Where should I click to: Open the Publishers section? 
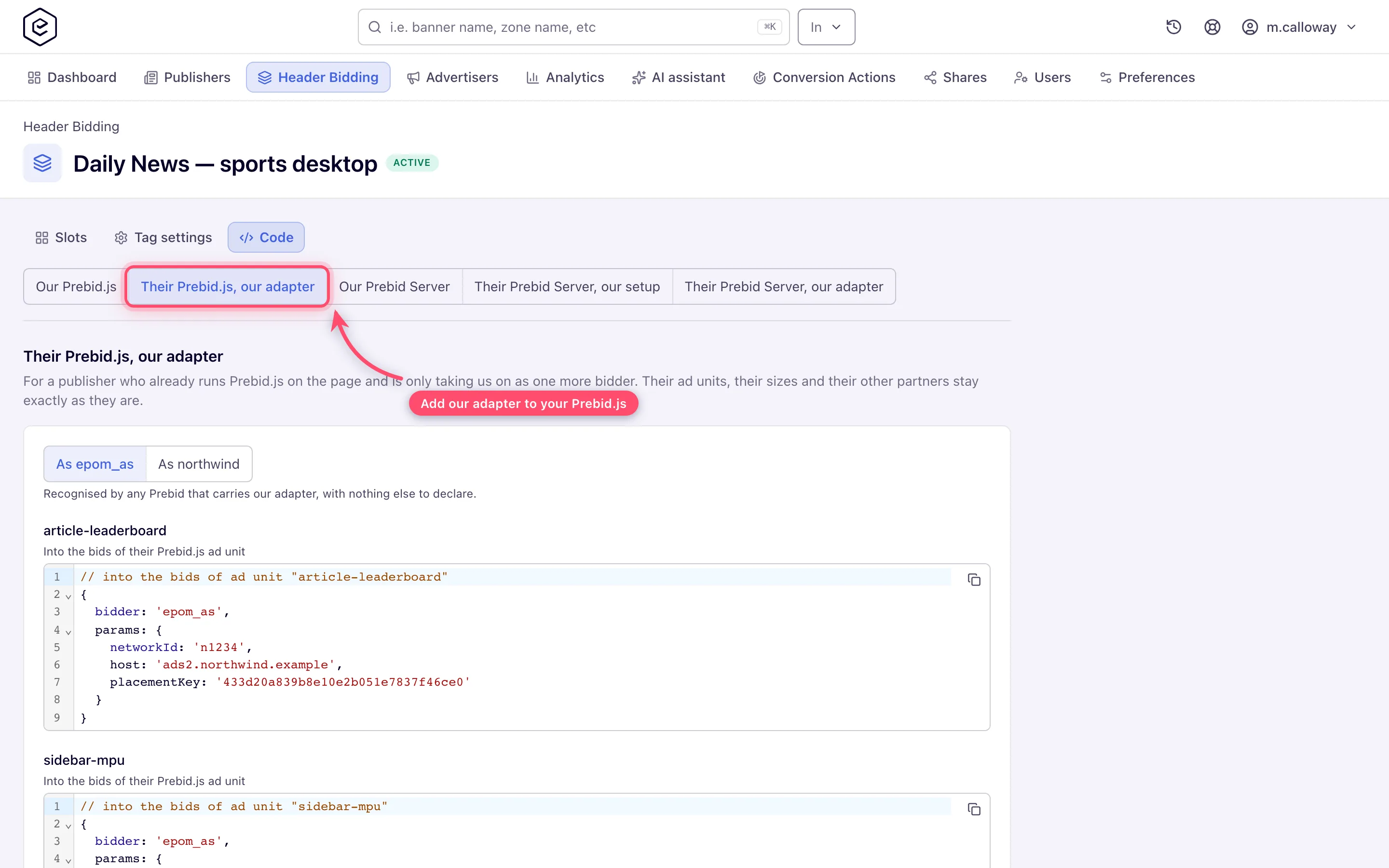[x=187, y=77]
